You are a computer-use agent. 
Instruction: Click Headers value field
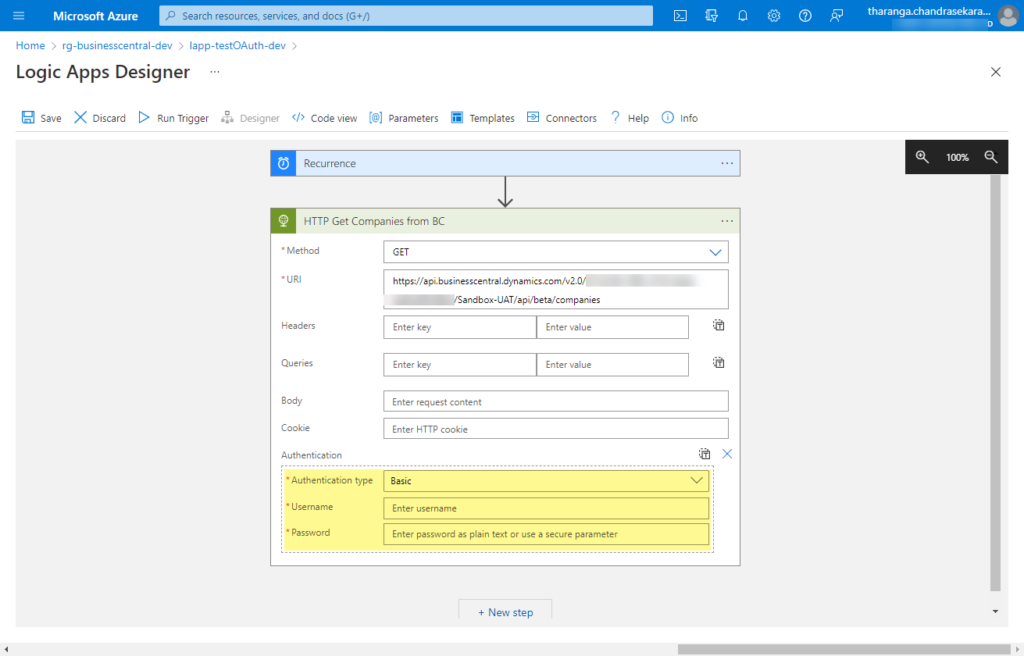pyautogui.click(x=613, y=327)
